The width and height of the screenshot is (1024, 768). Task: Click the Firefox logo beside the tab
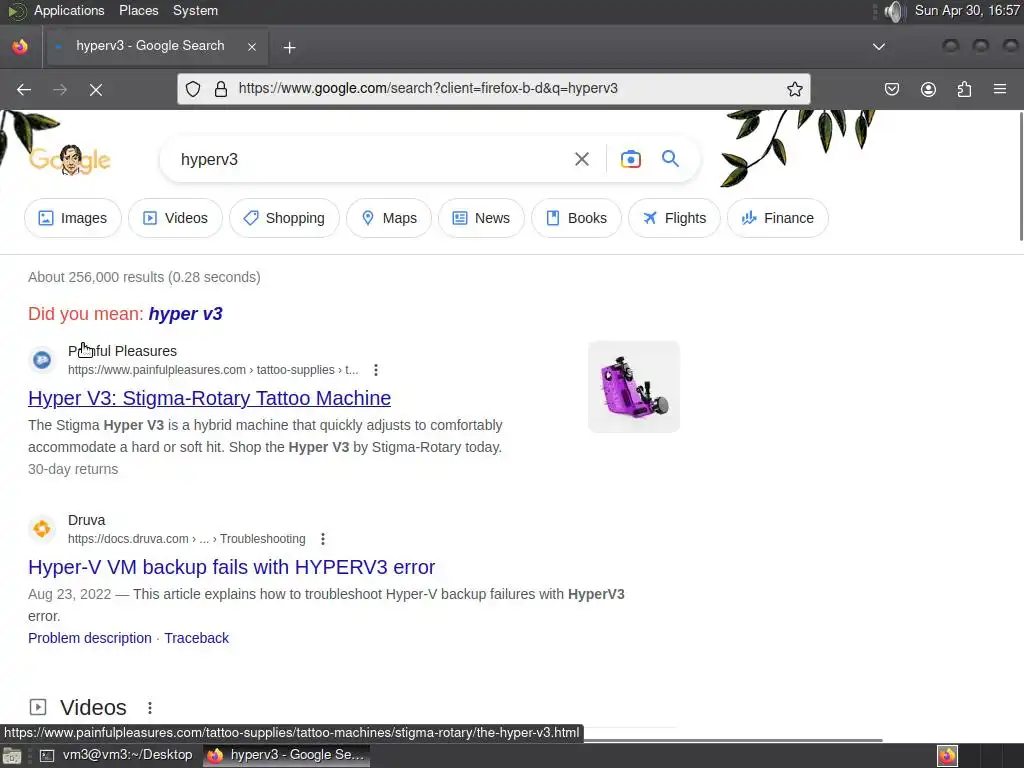pos(20,47)
